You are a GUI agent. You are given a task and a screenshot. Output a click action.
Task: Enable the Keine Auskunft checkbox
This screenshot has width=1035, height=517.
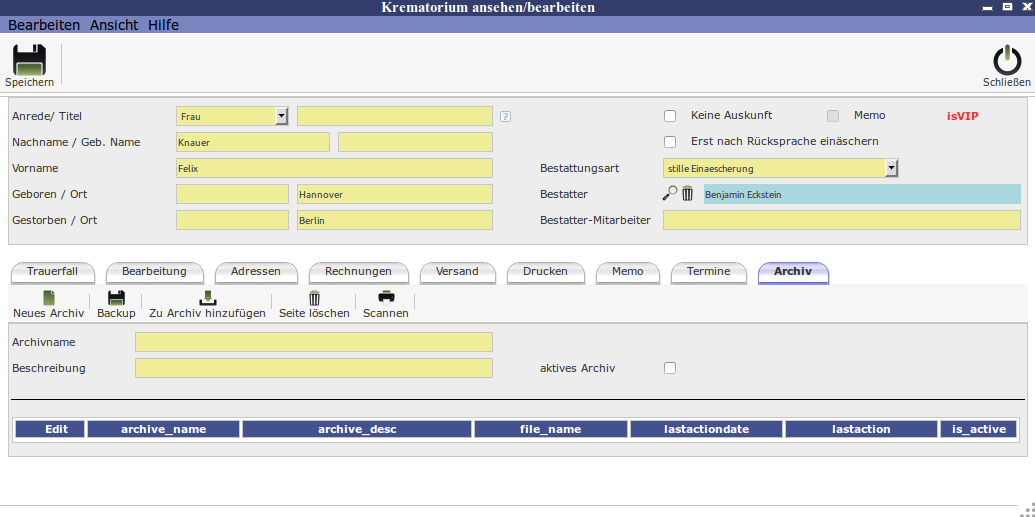point(670,116)
